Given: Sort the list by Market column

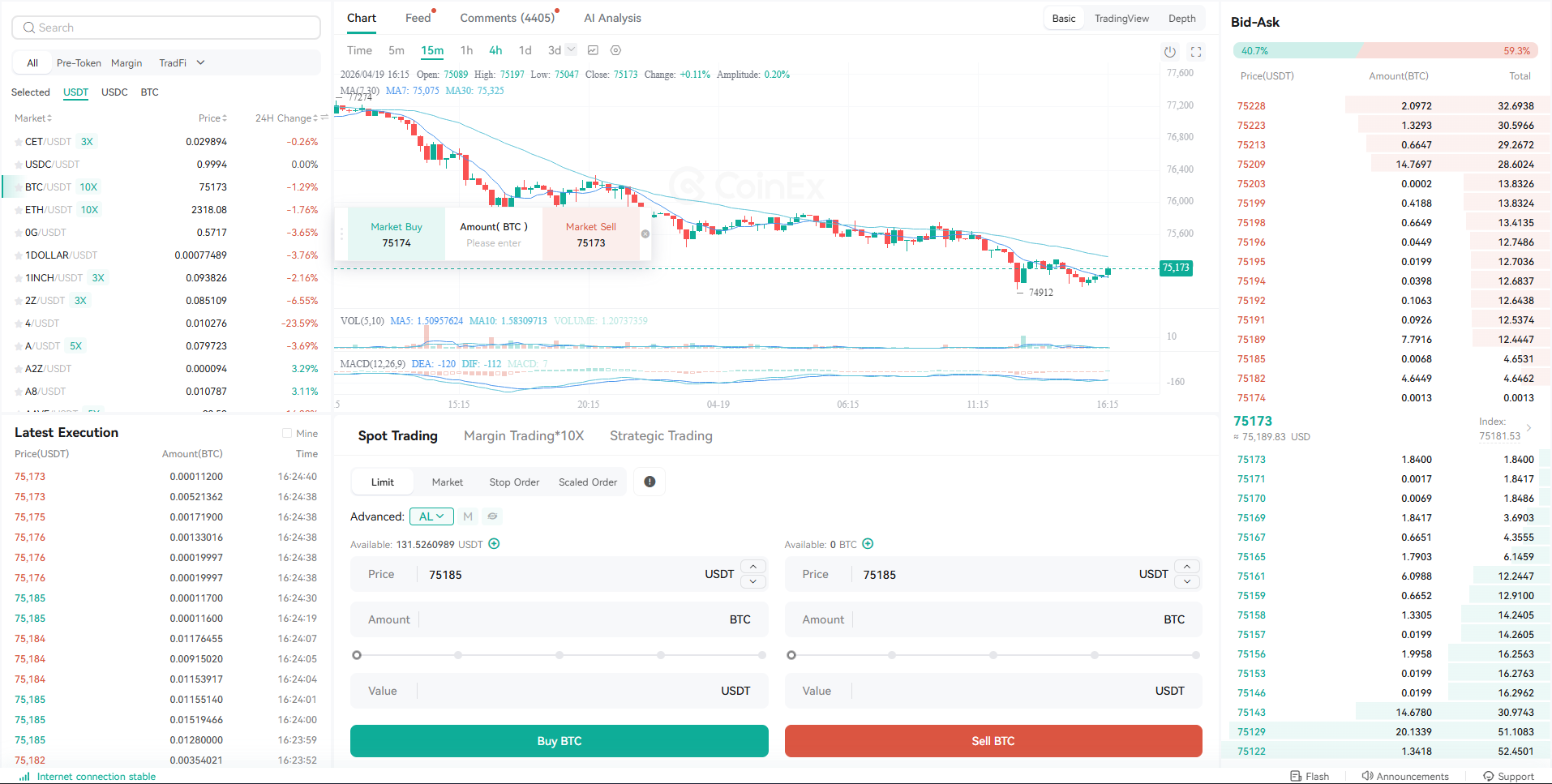Looking at the screenshot, I should pos(33,118).
